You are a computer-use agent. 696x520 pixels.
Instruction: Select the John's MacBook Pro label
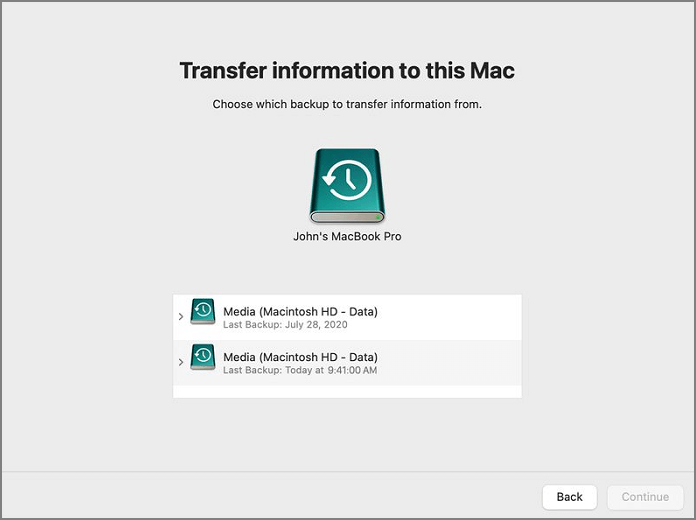click(347, 237)
